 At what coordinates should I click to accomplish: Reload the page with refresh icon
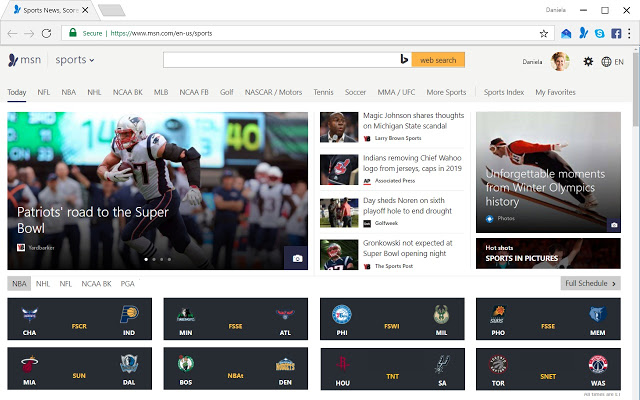[x=47, y=33]
